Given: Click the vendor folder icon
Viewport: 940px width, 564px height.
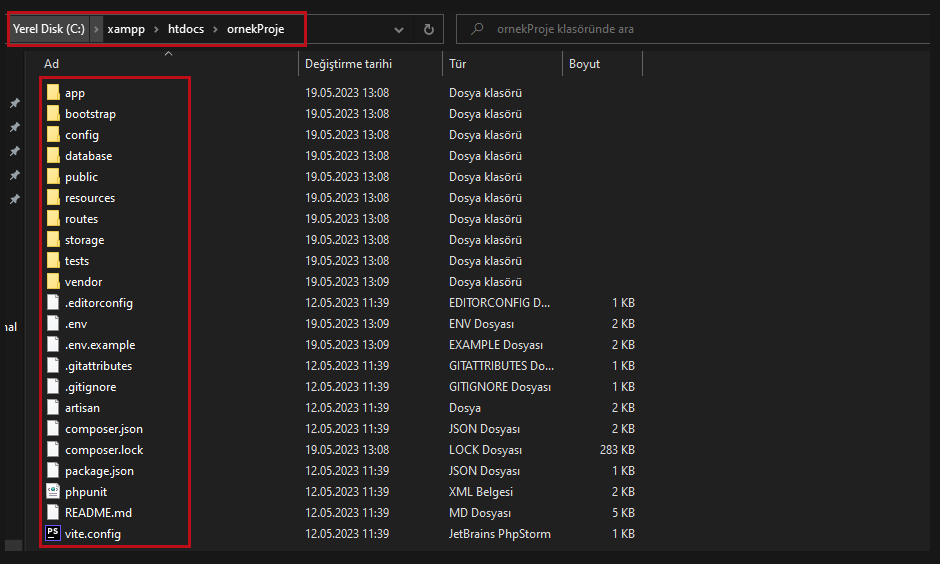Looking at the screenshot, I should click(53, 281).
